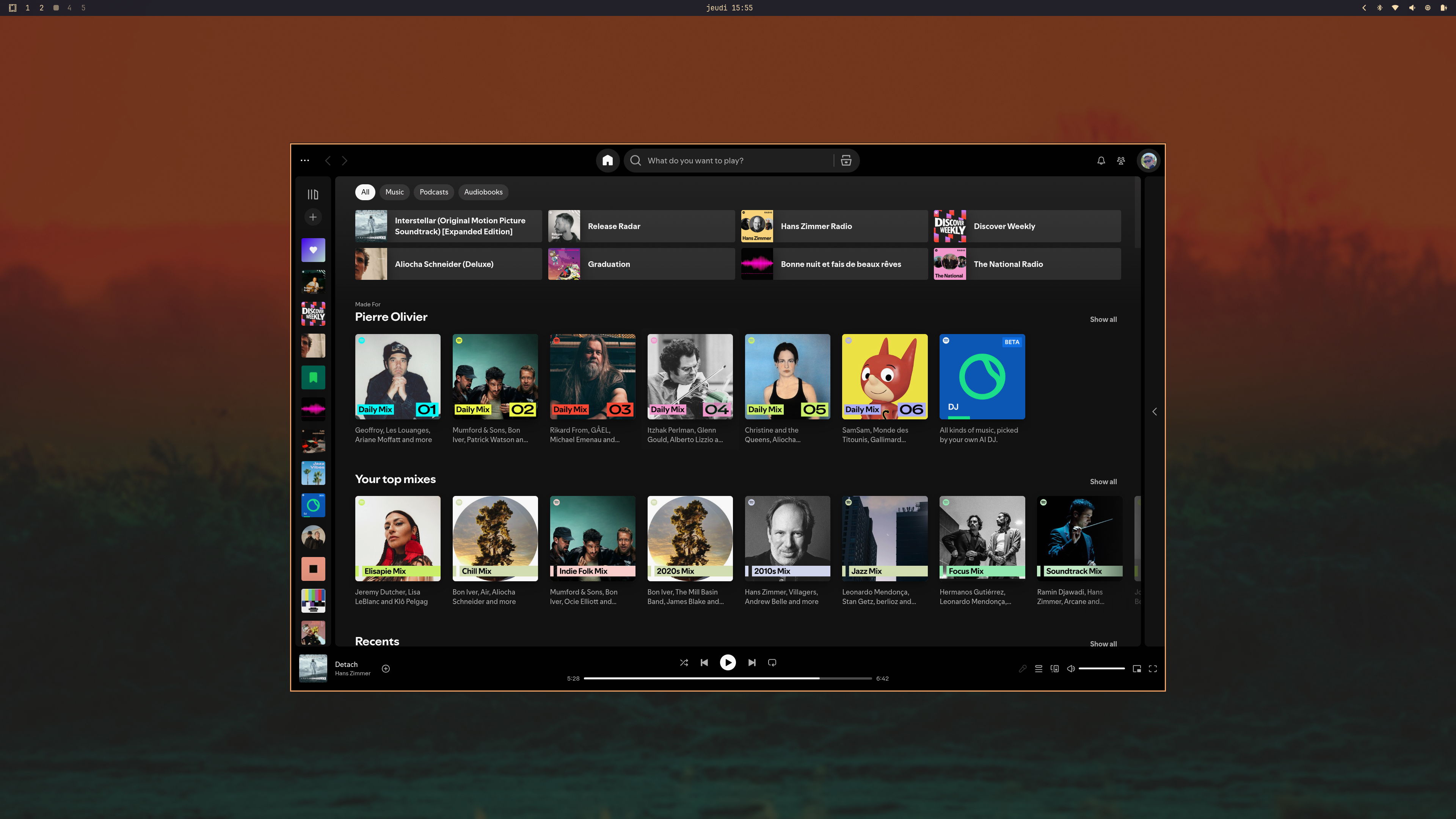Open Jazz Vibes playlist in sidebar
Screen dimensions: 1456x819
pyautogui.click(x=313, y=473)
